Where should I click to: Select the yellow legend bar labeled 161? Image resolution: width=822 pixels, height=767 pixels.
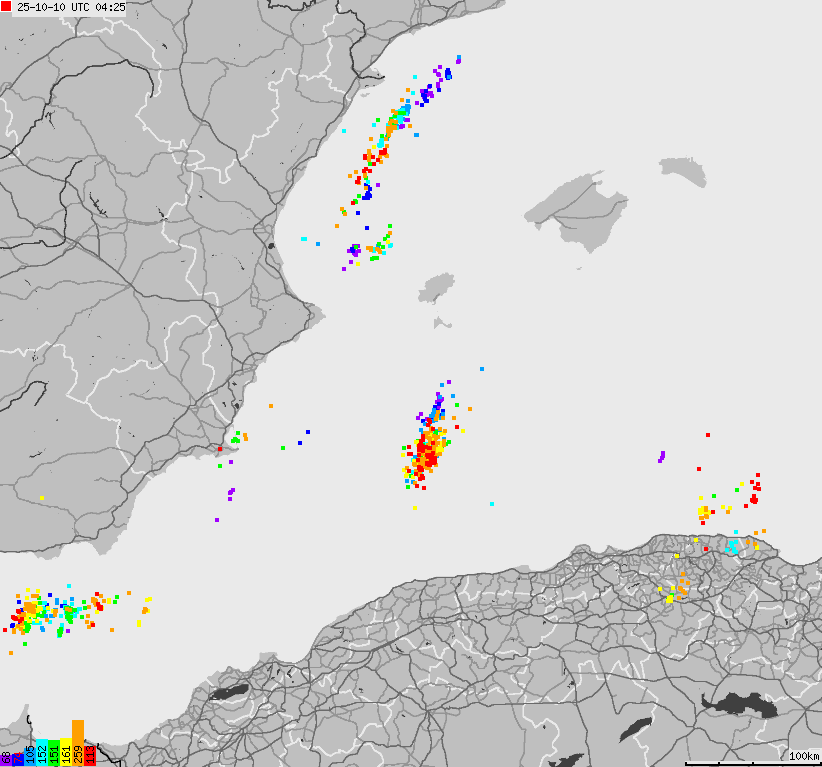click(65, 750)
